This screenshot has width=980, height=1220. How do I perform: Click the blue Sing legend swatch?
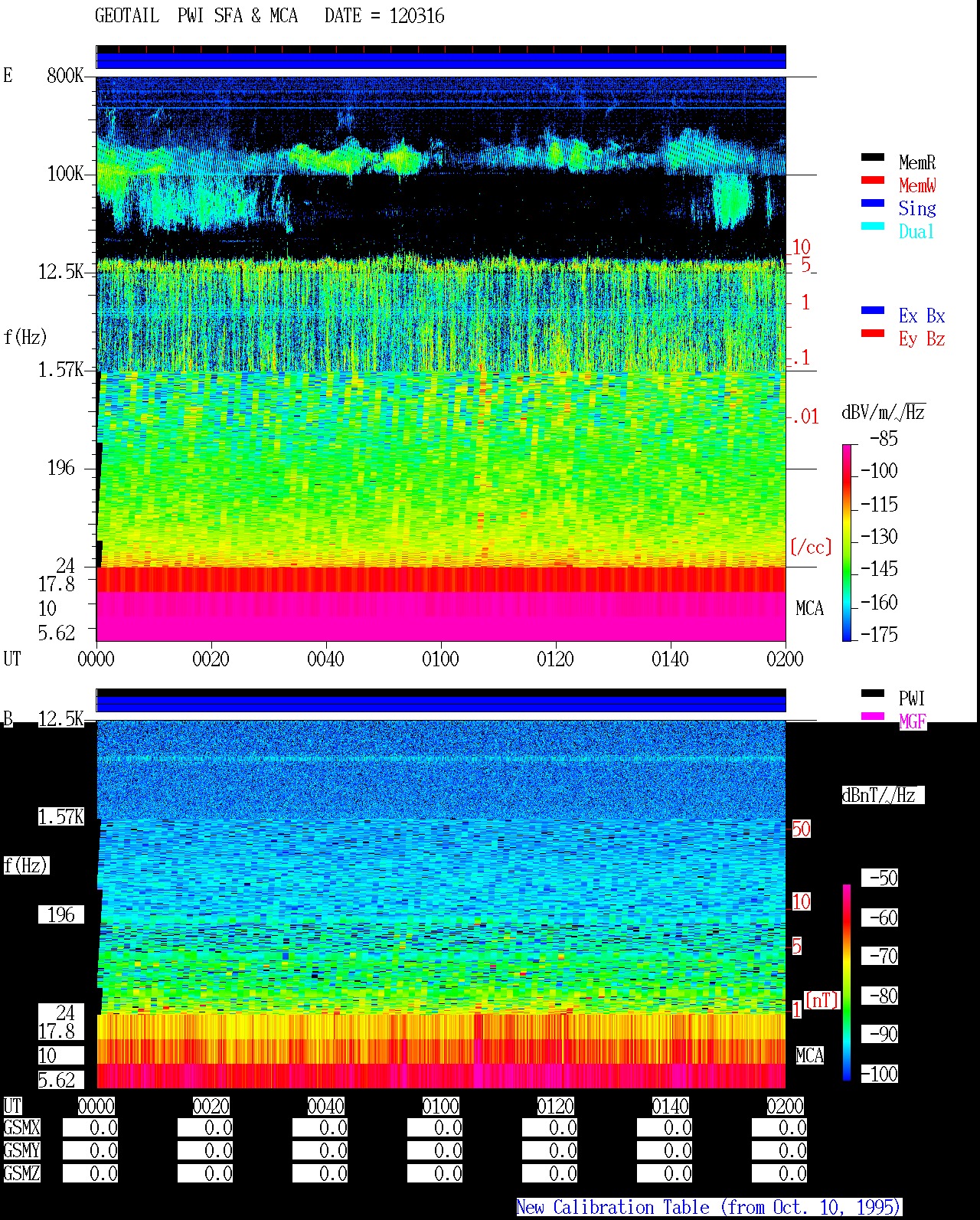(873, 203)
